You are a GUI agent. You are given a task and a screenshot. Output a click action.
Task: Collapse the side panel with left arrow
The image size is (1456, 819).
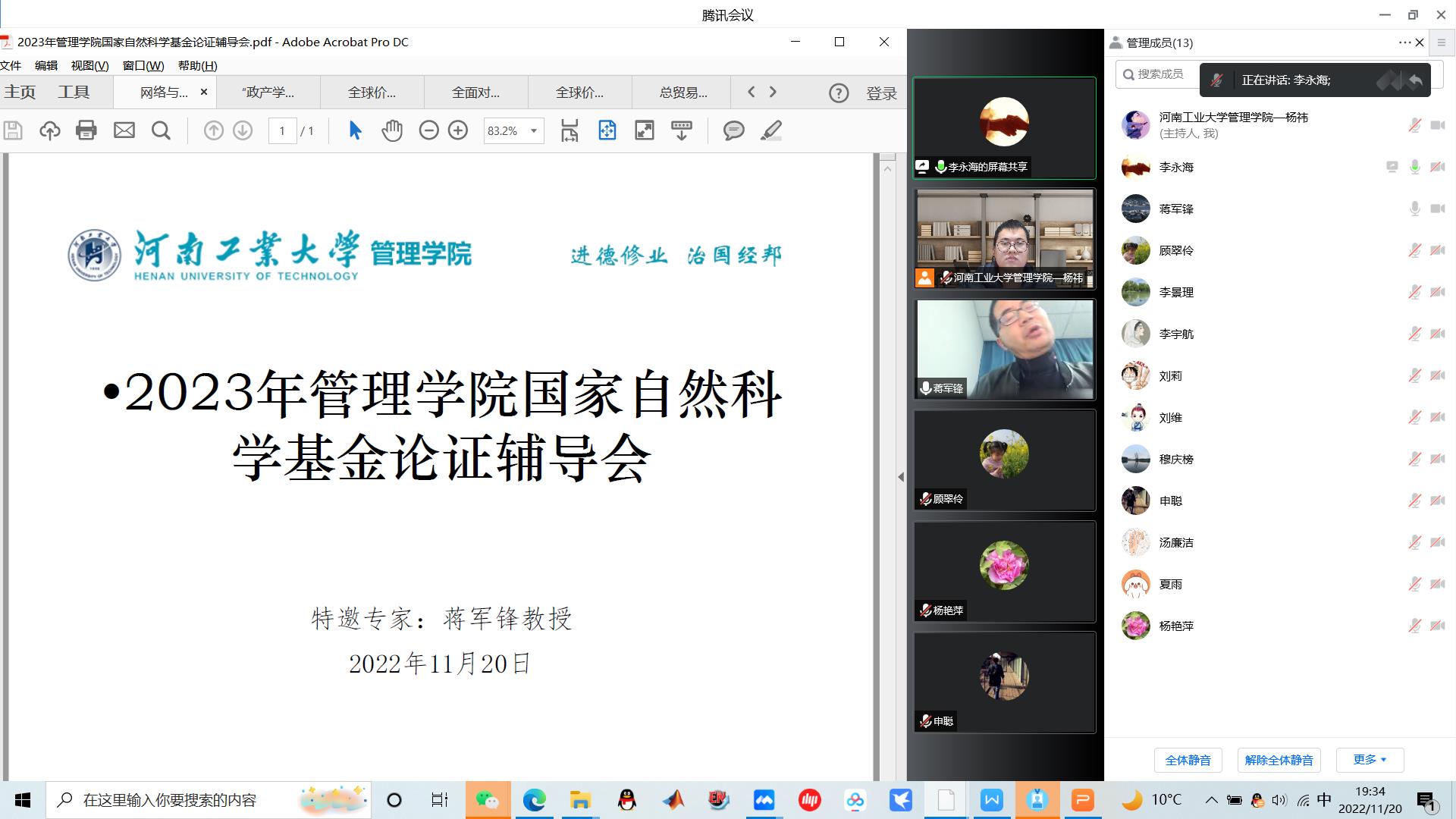click(x=901, y=477)
